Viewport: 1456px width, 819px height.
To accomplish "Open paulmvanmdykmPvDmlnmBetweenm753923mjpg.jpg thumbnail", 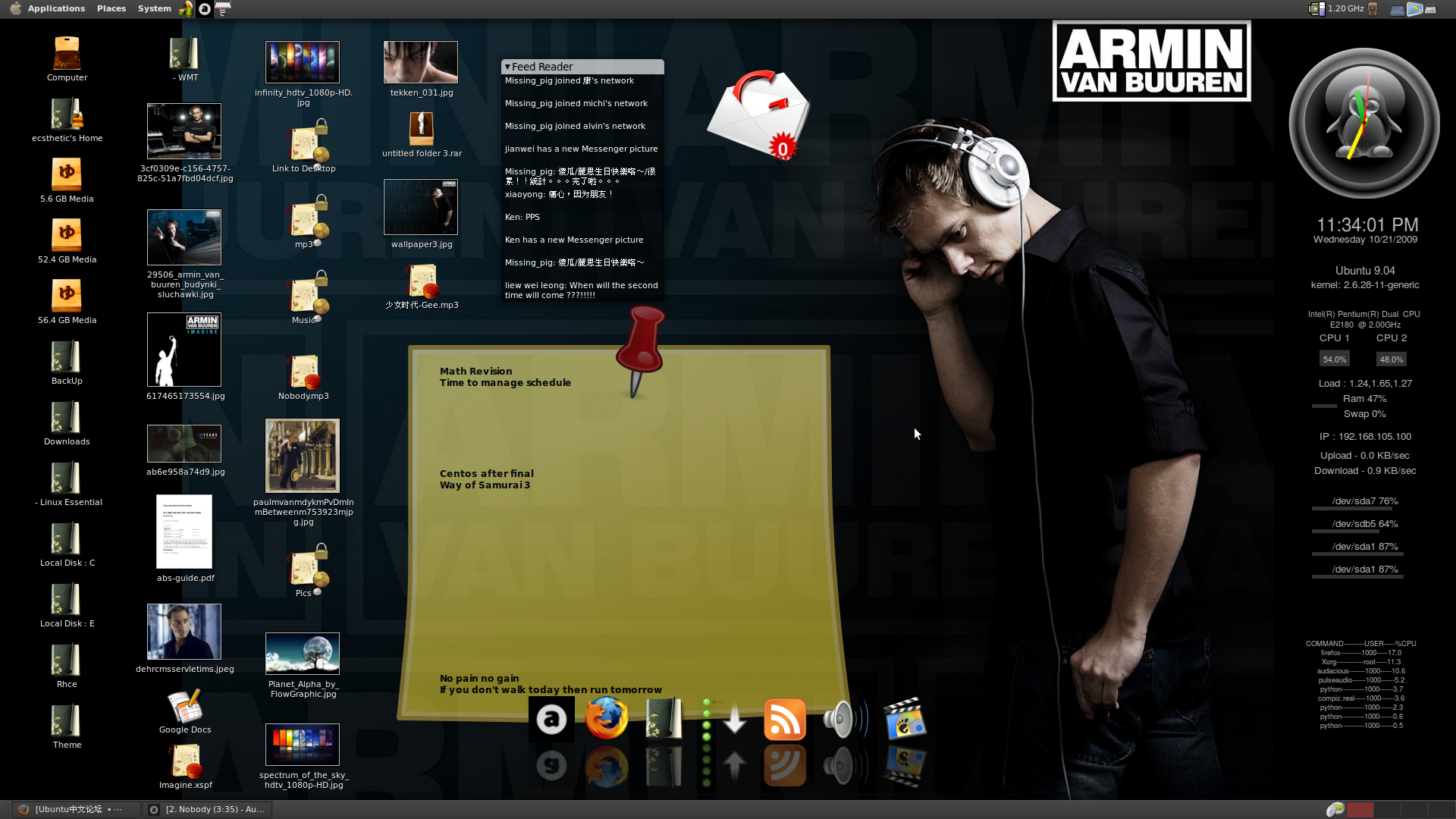I will [x=303, y=456].
